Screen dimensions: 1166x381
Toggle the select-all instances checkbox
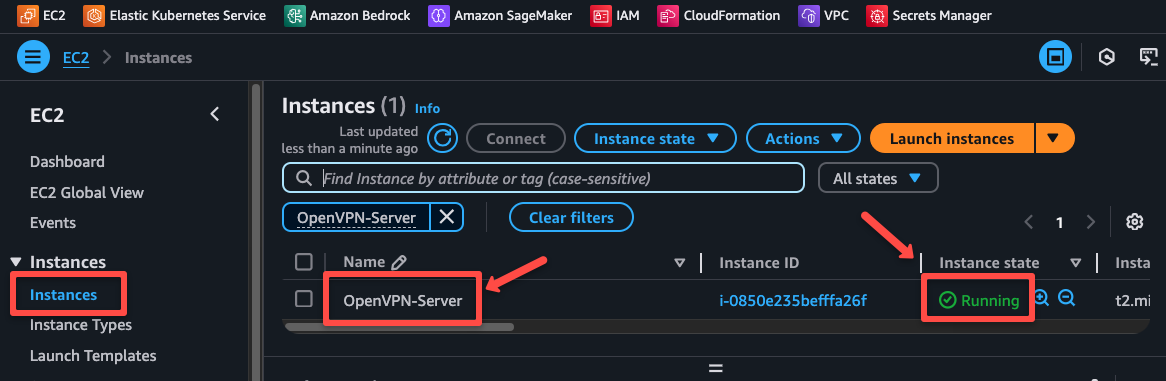click(303, 262)
